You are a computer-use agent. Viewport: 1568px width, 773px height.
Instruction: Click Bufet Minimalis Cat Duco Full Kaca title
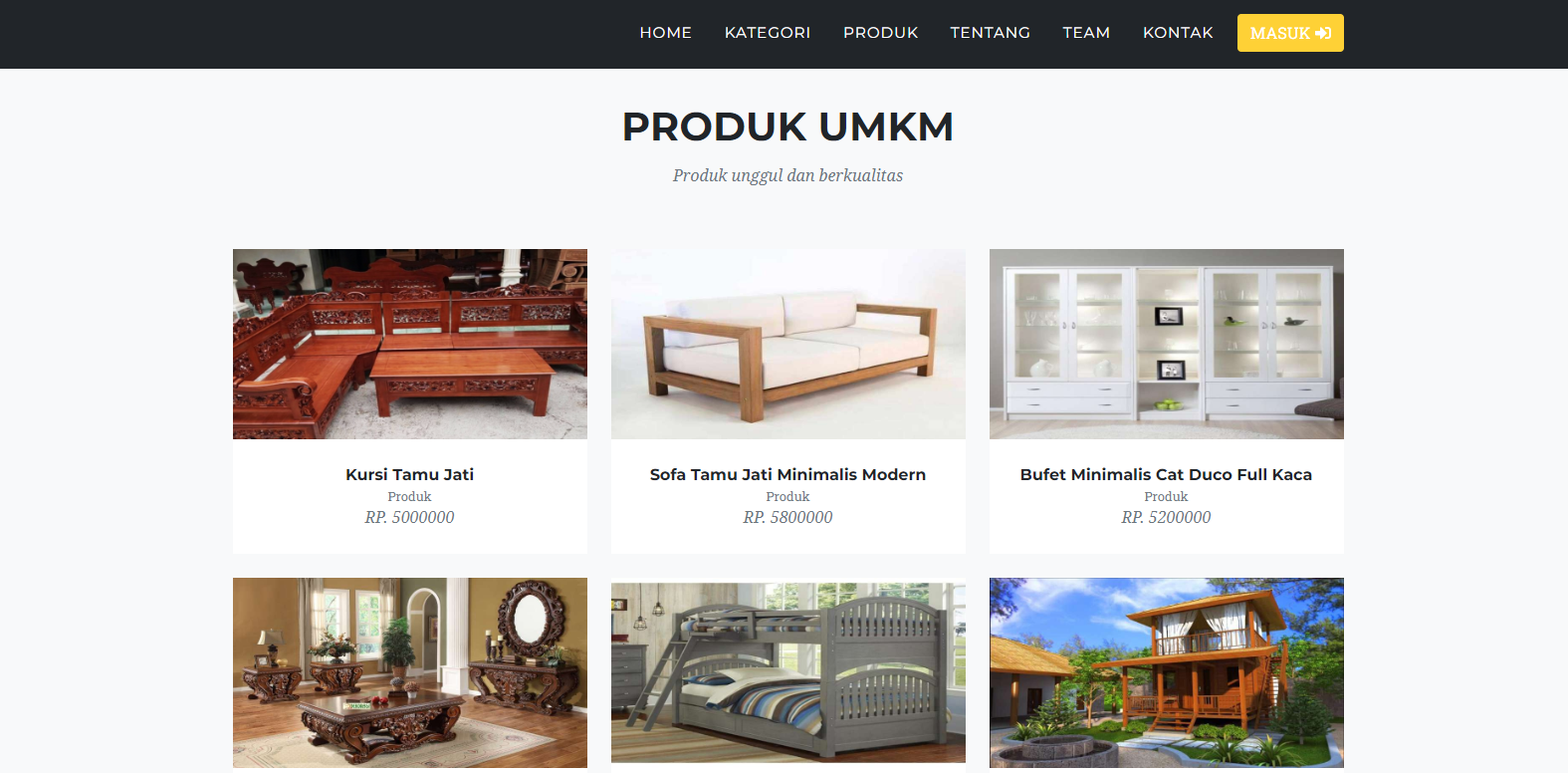1167,474
